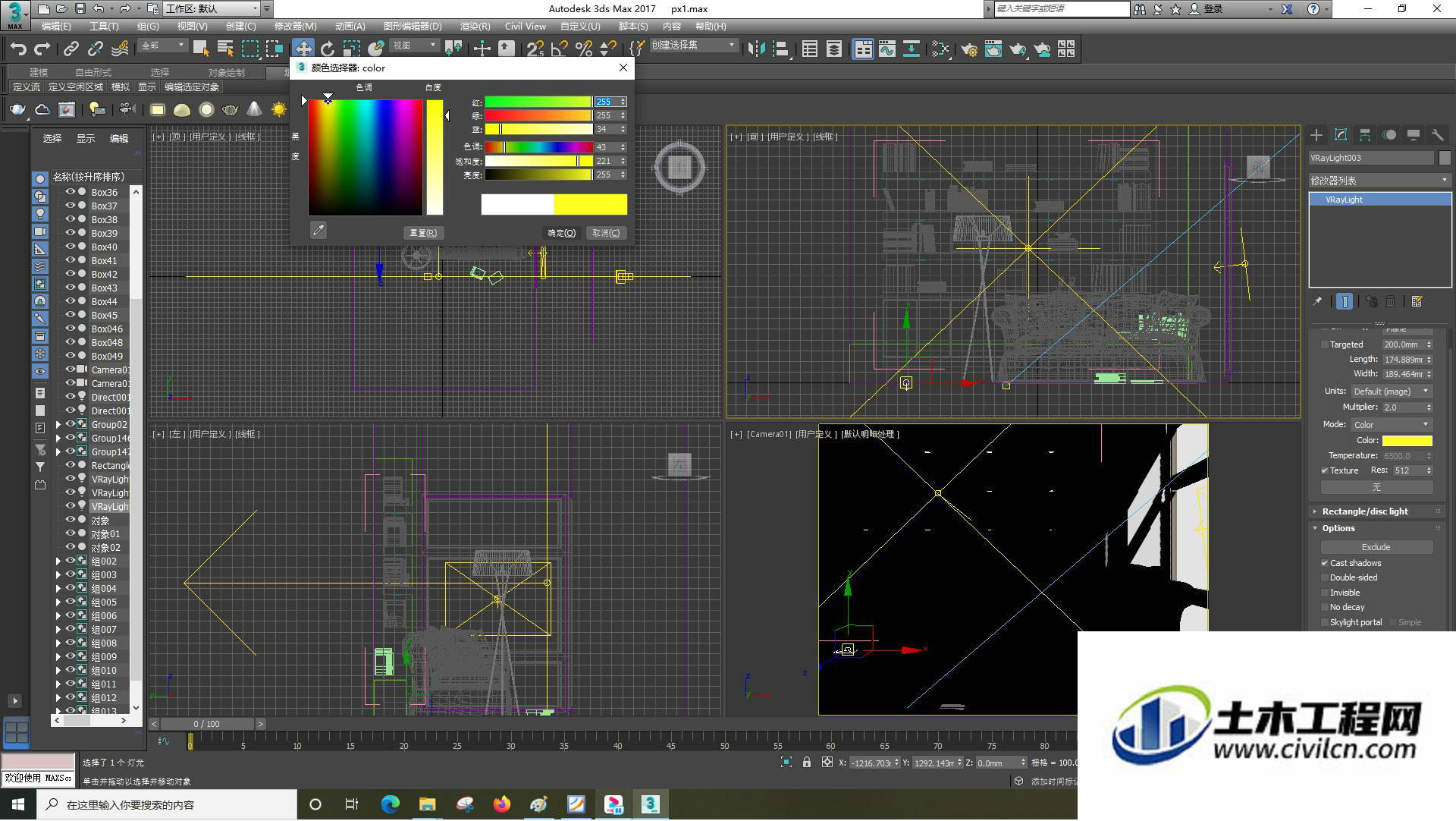Enable the Invisible checkbox
The width and height of the screenshot is (1456, 821).
pyautogui.click(x=1325, y=593)
